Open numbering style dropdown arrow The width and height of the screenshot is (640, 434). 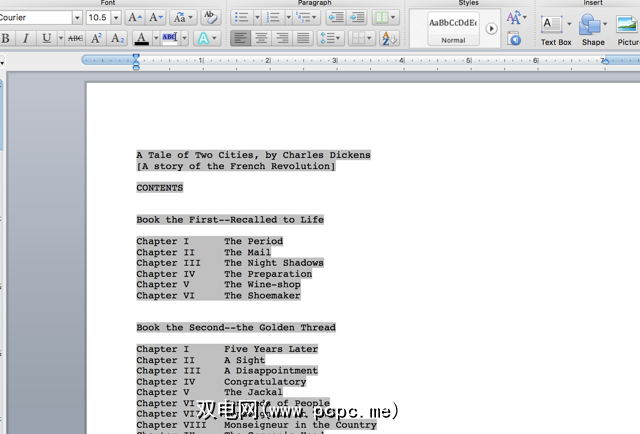click(288, 18)
